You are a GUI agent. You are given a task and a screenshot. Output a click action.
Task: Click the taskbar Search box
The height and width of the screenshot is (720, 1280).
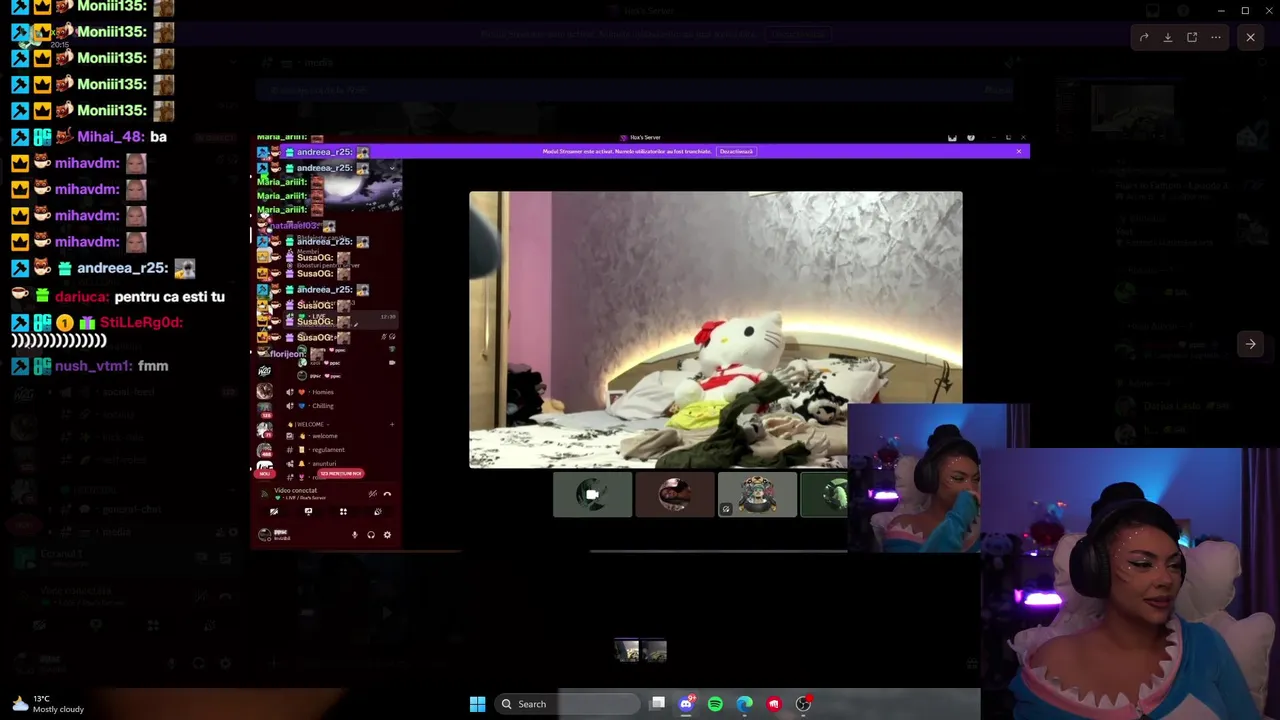(568, 704)
